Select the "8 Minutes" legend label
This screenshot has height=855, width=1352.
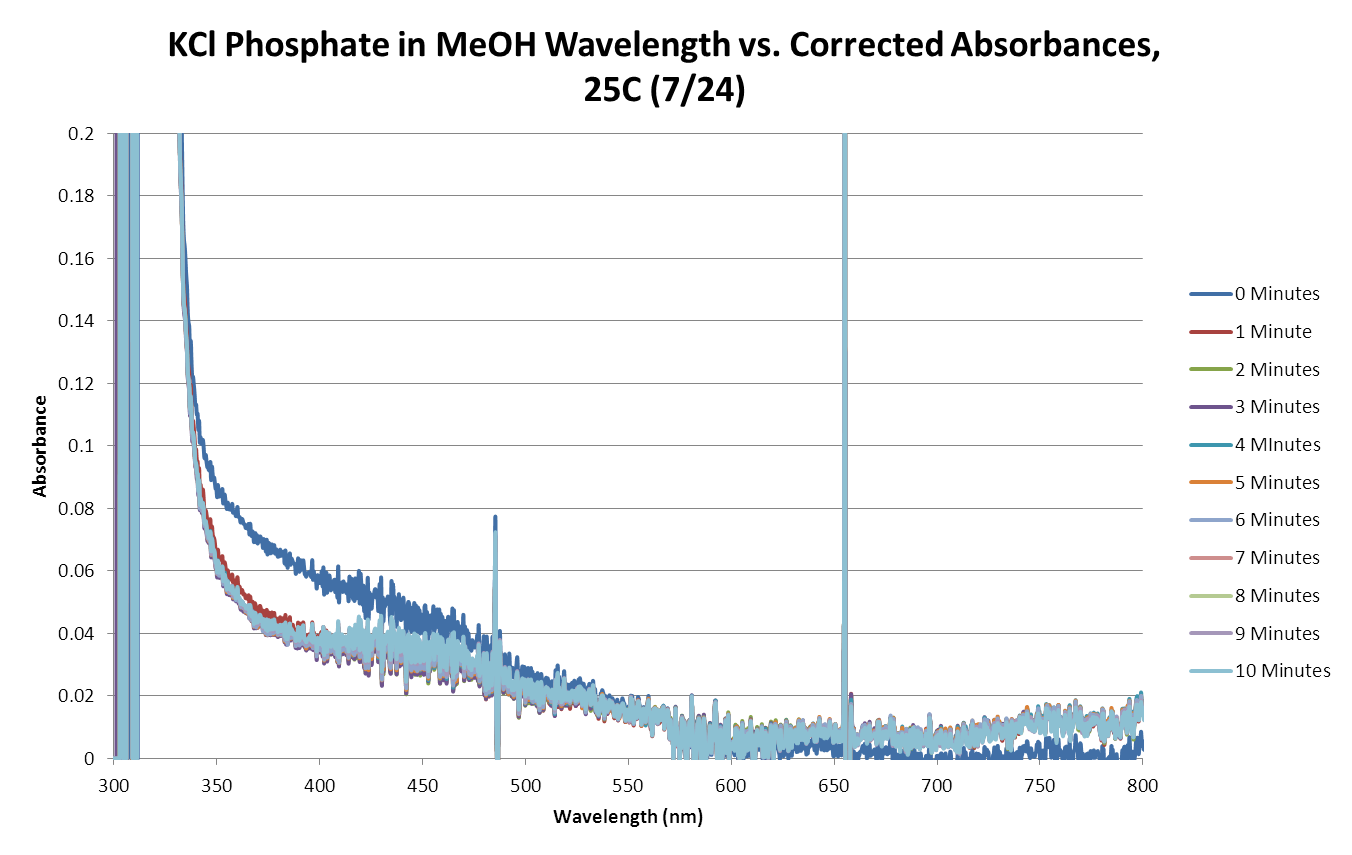[x=1277, y=596]
